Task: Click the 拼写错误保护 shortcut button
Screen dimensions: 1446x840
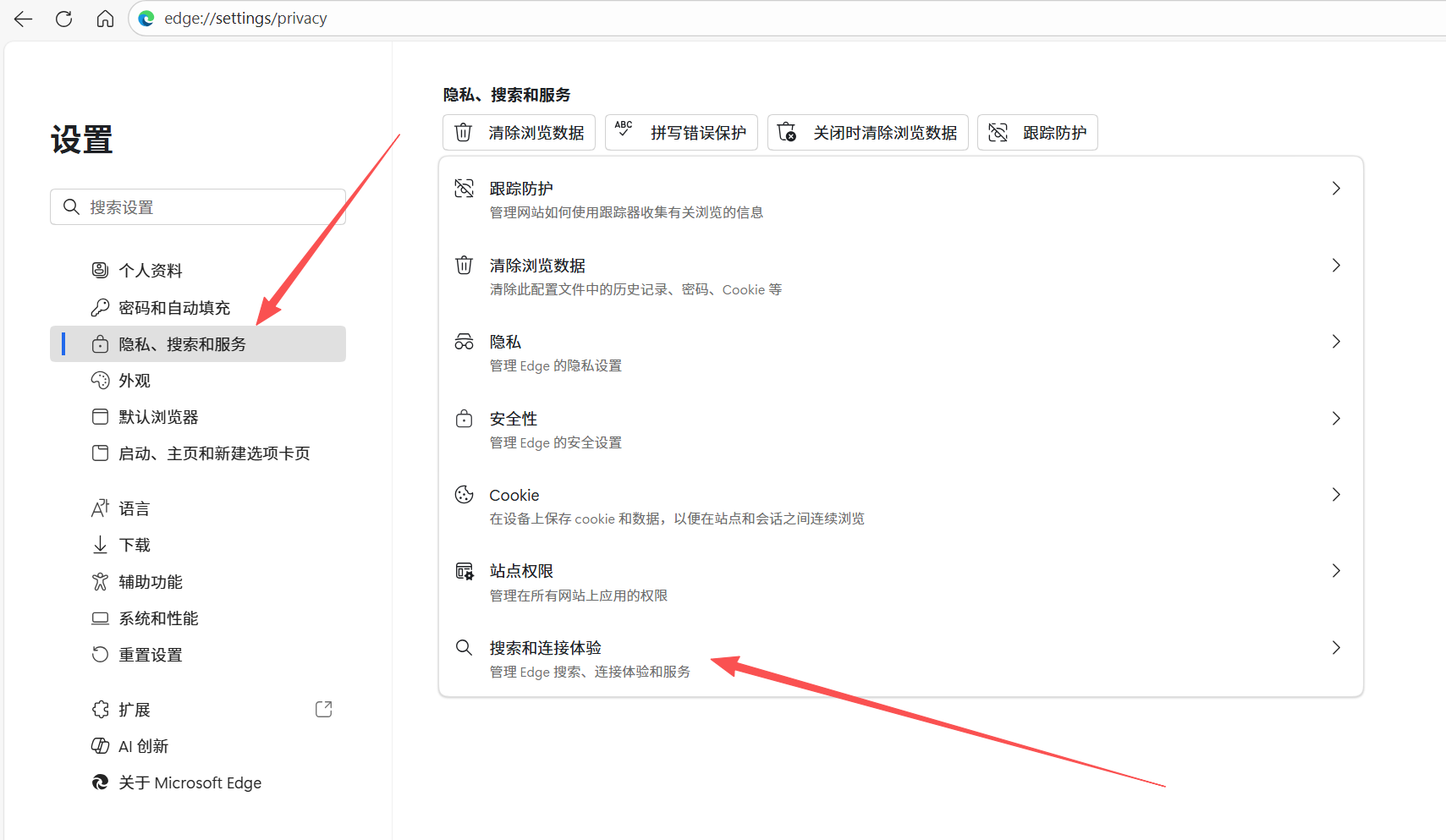Action: click(x=681, y=133)
